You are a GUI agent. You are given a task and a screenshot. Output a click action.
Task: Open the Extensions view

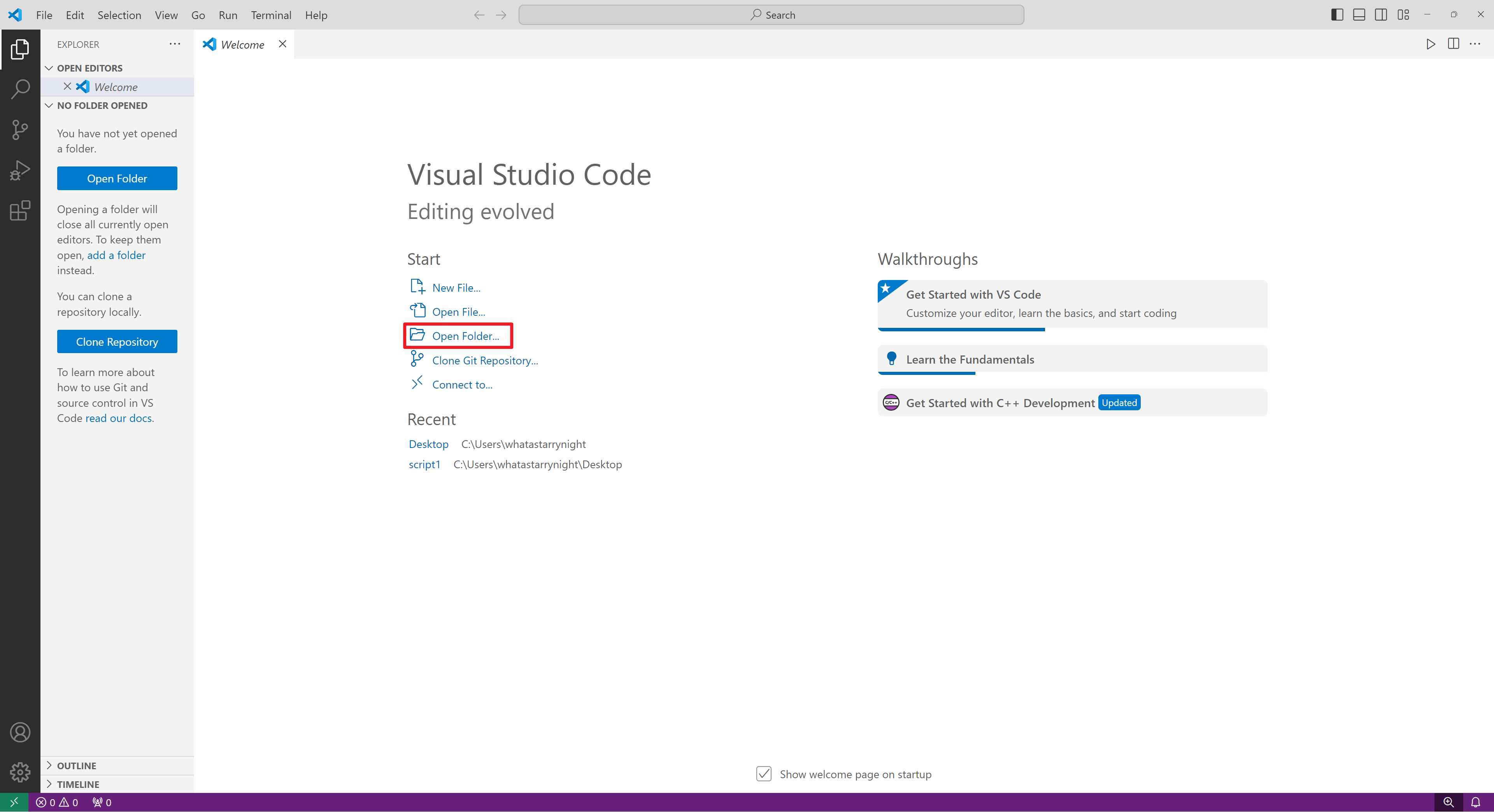(x=20, y=210)
